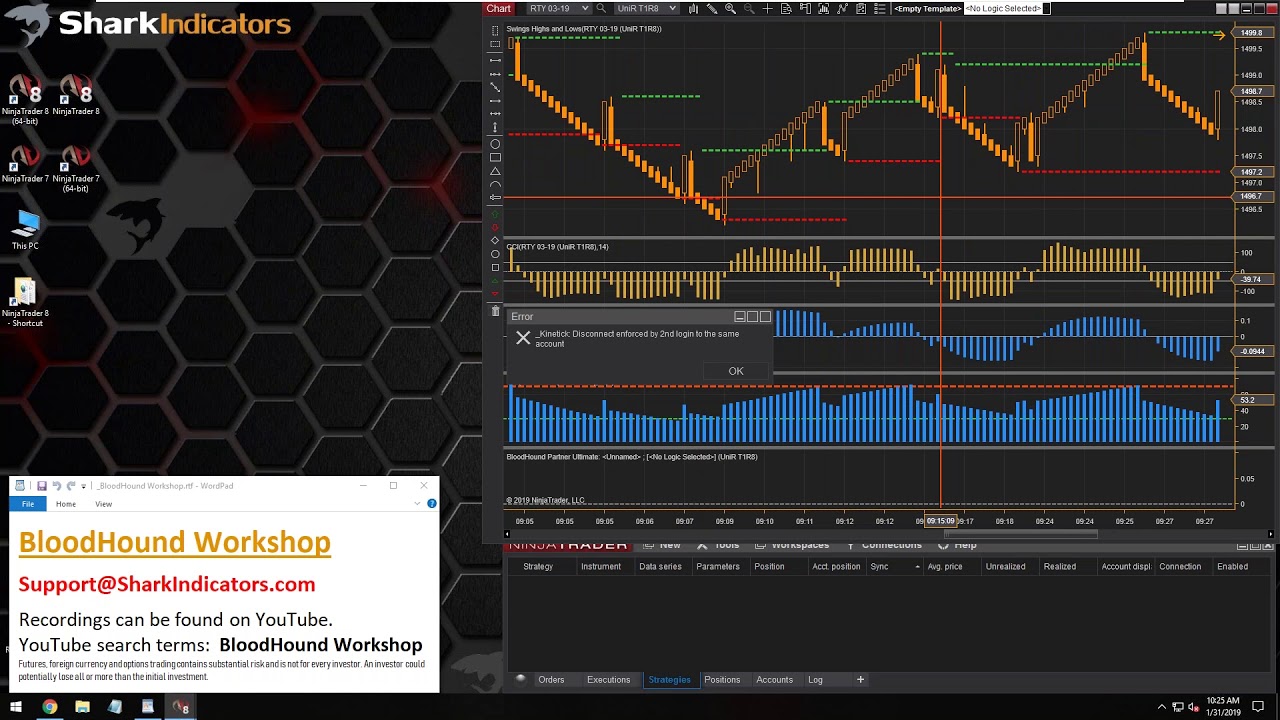
Task: Select the NinjaTrader 8 Shortcut folder icon
Action: pyautogui.click(x=25, y=303)
